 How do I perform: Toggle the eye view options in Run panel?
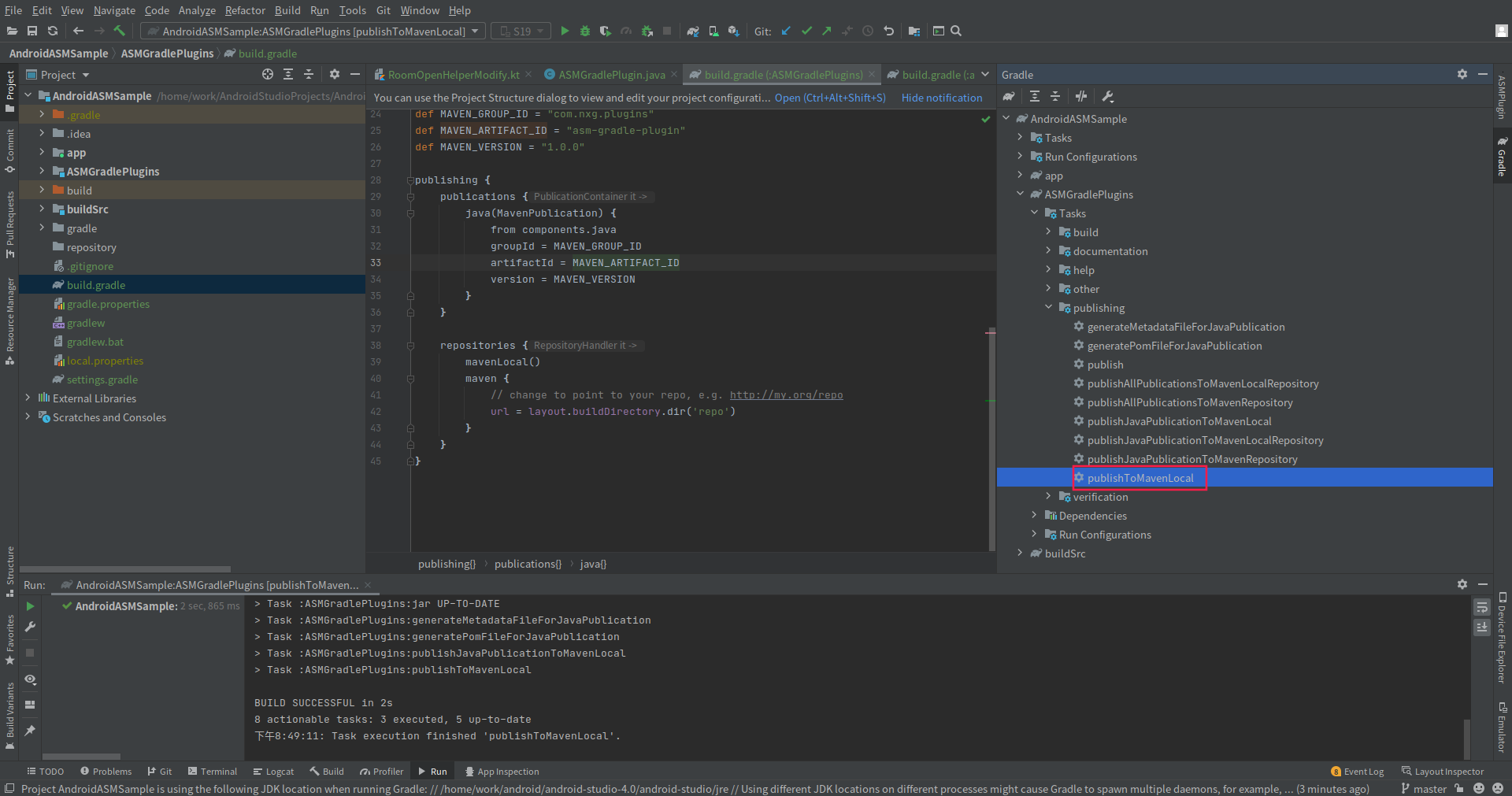[x=30, y=679]
